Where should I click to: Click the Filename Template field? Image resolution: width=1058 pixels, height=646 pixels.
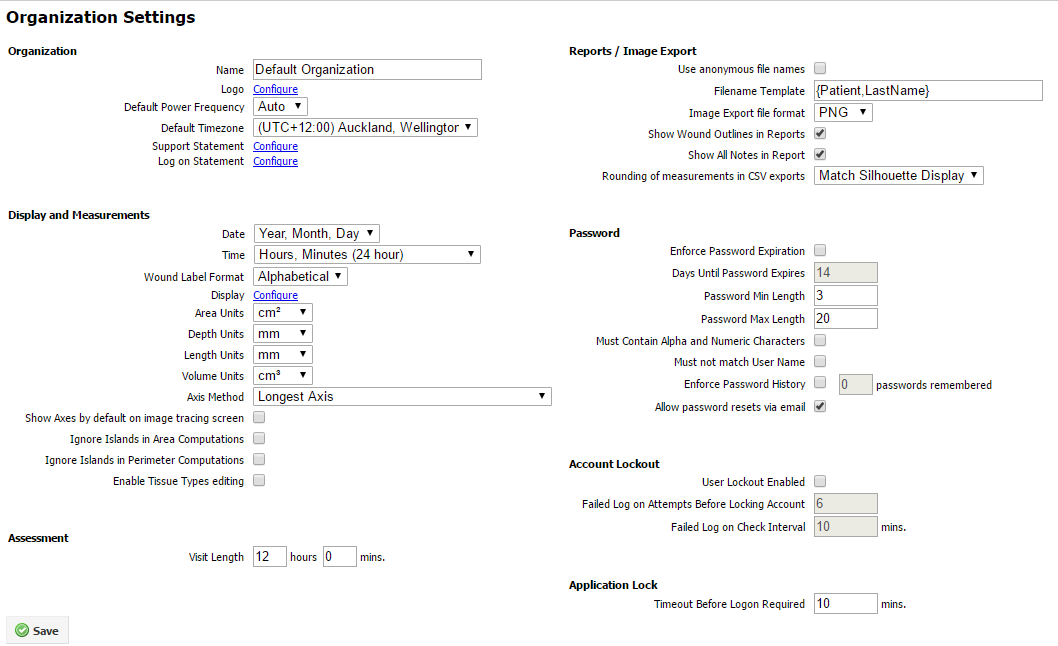pyautogui.click(x=928, y=90)
